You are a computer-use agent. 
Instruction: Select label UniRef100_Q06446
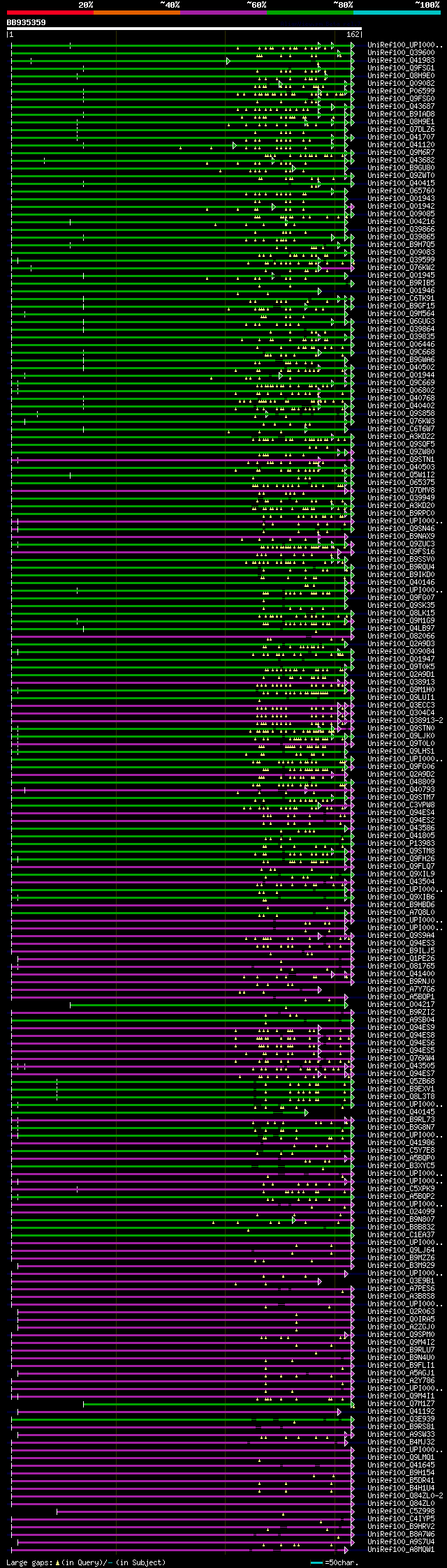click(x=401, y=345)
